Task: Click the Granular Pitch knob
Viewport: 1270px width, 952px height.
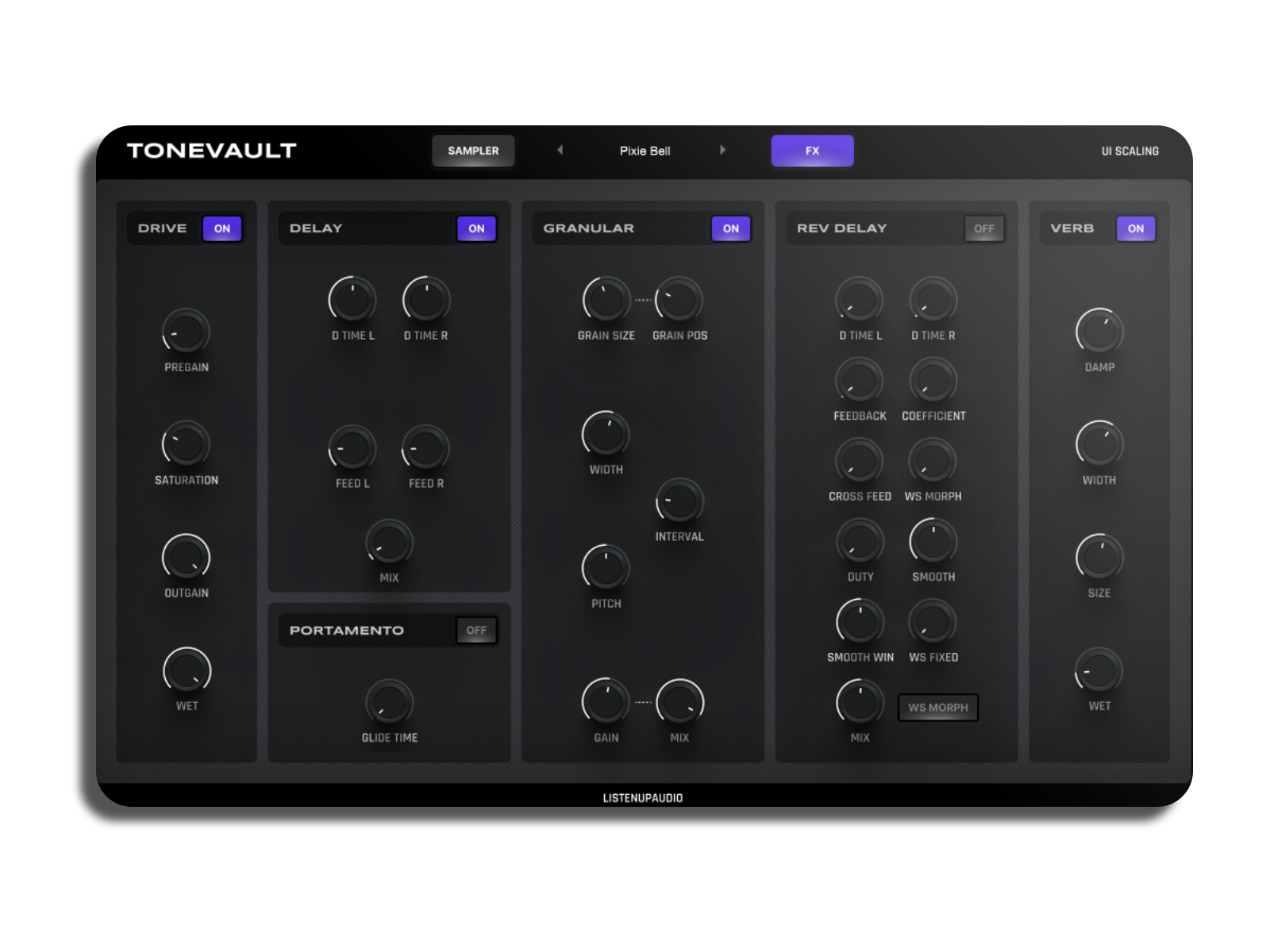Action: 606,568
